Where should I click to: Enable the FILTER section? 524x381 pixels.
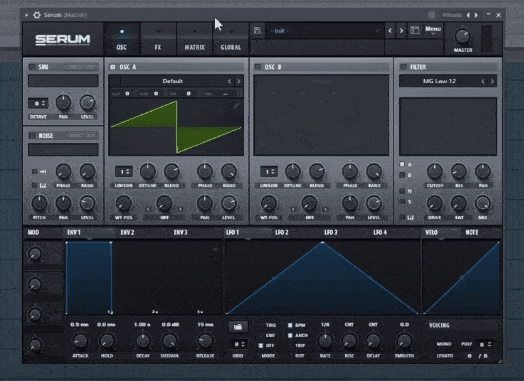point(403,67)
